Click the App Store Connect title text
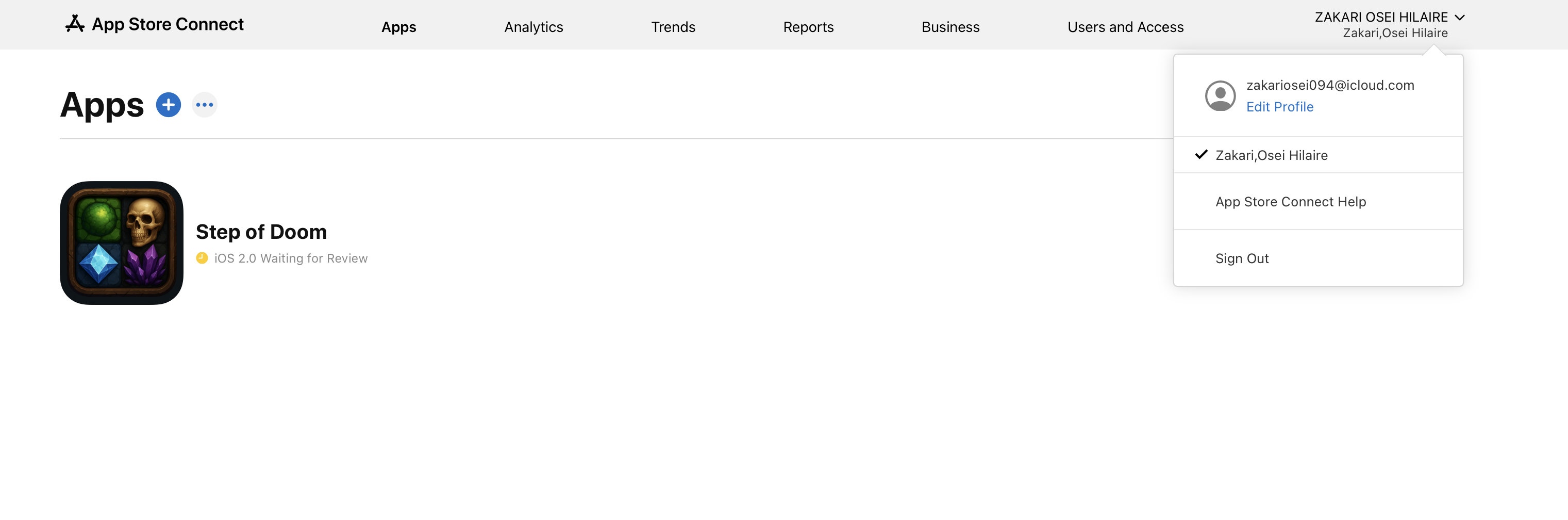 coord(168,24)
